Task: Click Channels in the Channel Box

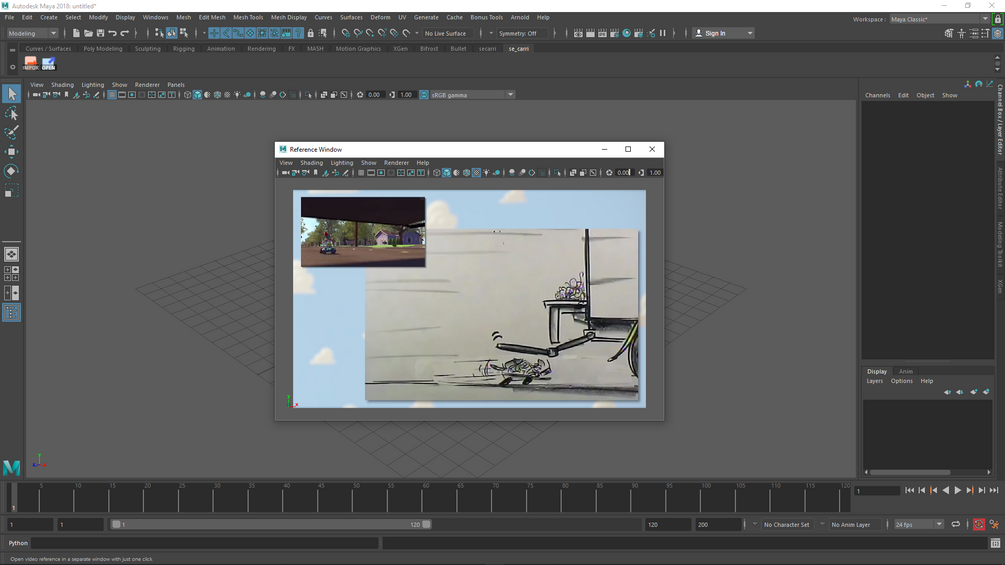Action: pos(877,95)
